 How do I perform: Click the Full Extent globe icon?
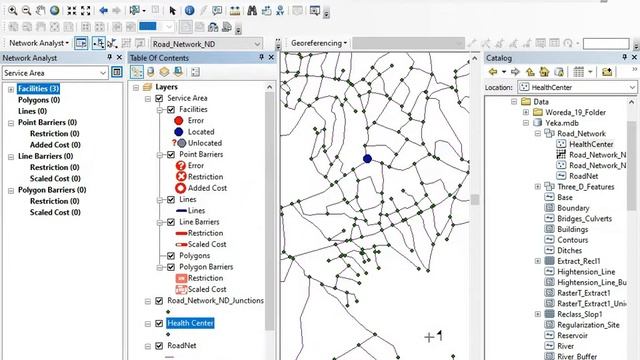click(54, 11)
